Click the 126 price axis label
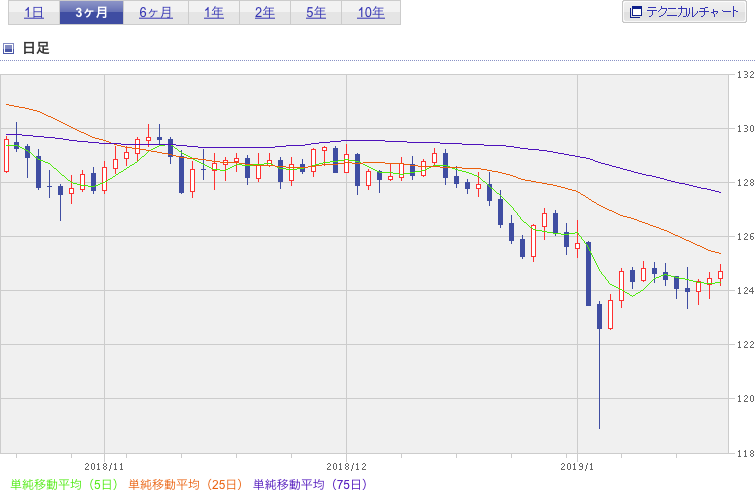The image size is (755, 493). [746, 236]
